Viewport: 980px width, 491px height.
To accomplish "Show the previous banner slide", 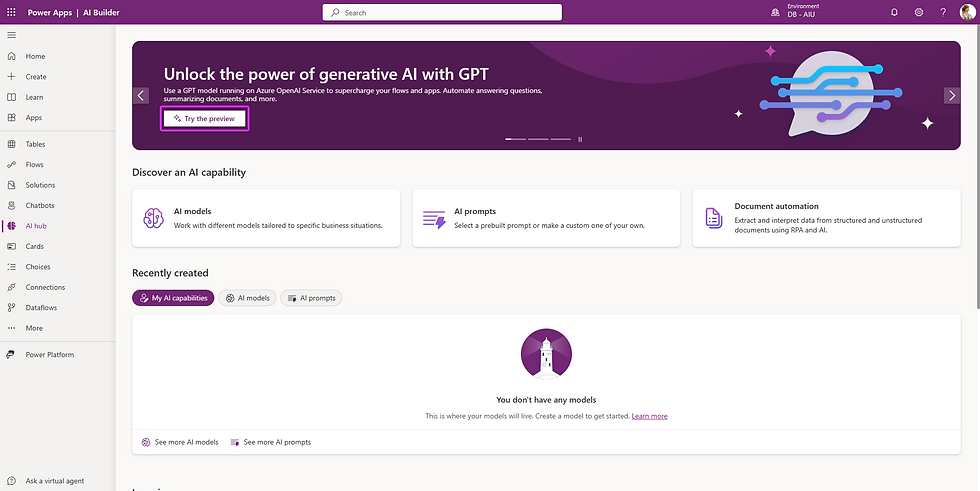I will (x=141, y=96).
